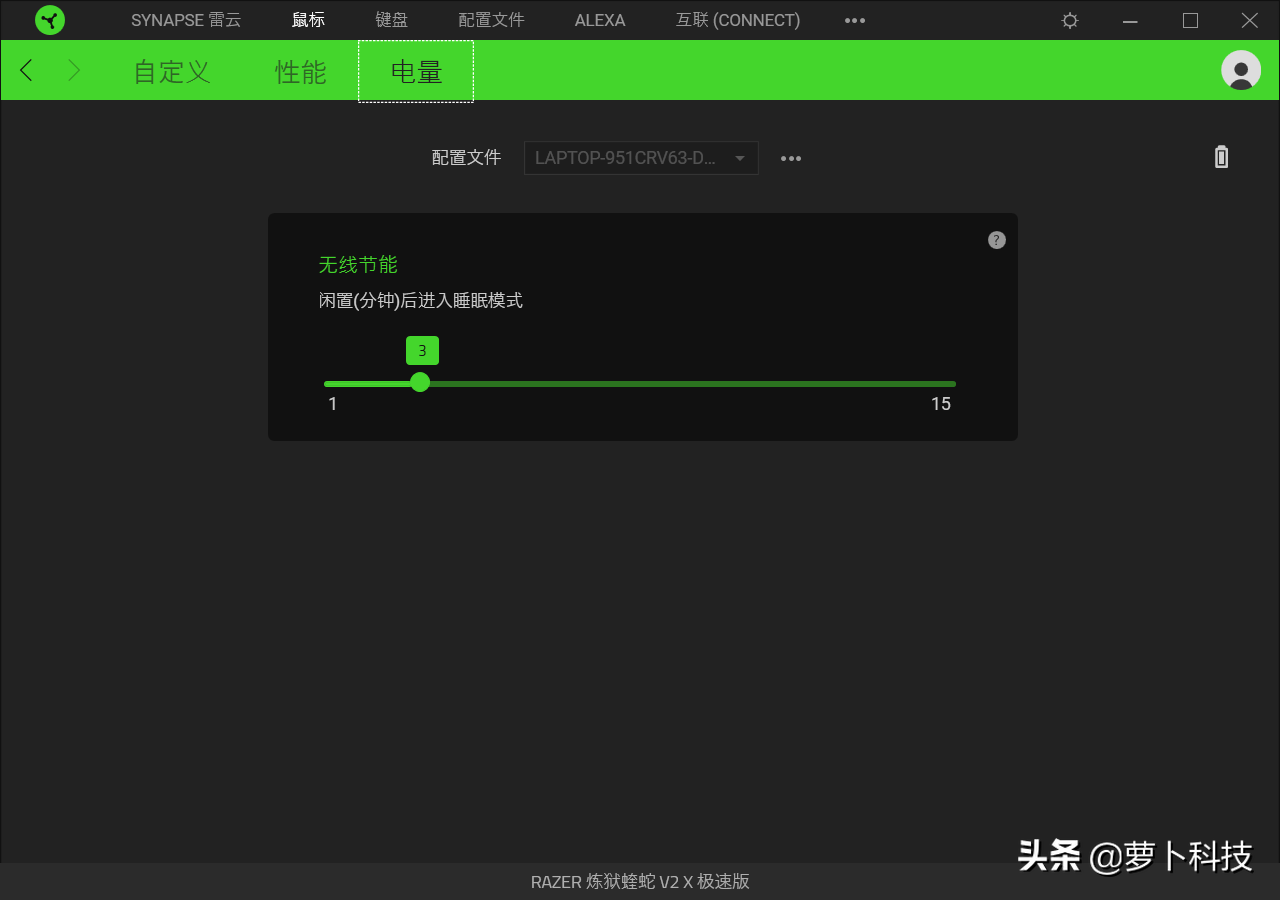Click the sleep slider track near 15
The width and height of the screenshot is (1280, 900).
(x=940, y=384)
